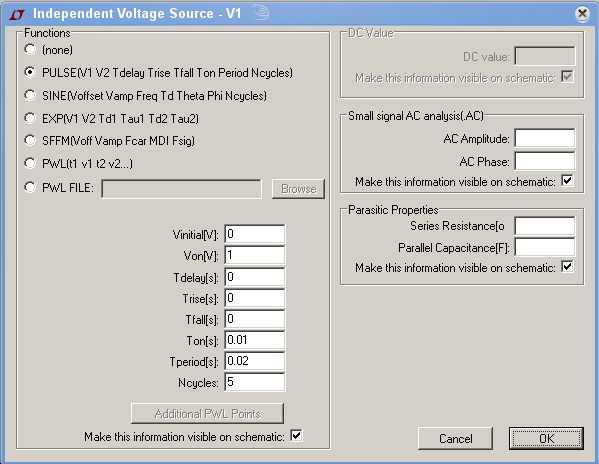Click the LTspice logo icon in title bar
This screenshot has height=464, width=599.
coord(17,15)
